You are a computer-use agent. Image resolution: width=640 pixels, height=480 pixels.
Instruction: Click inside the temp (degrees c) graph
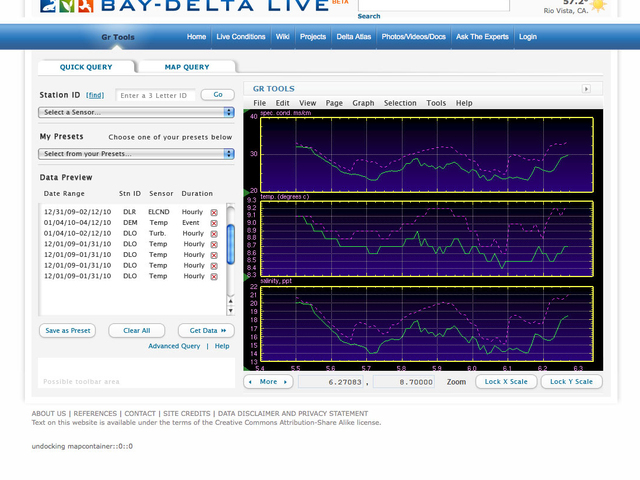tap(427, 239)
